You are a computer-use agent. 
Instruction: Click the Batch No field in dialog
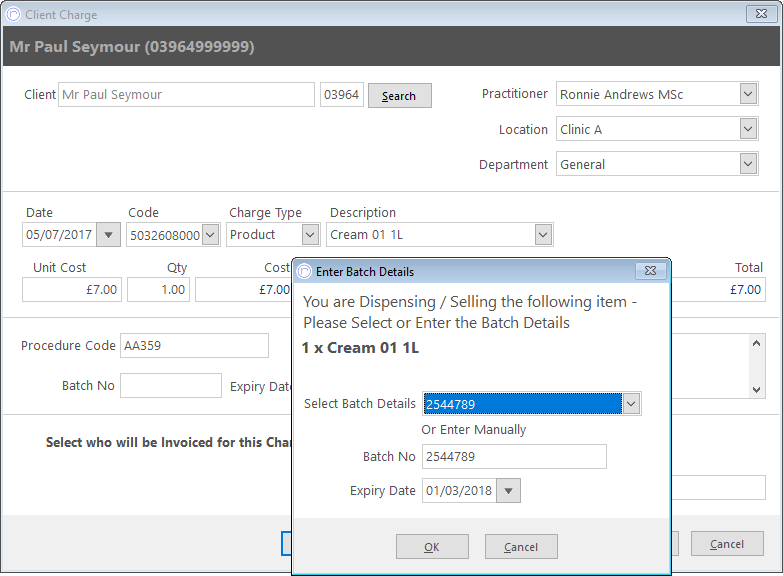514,457
